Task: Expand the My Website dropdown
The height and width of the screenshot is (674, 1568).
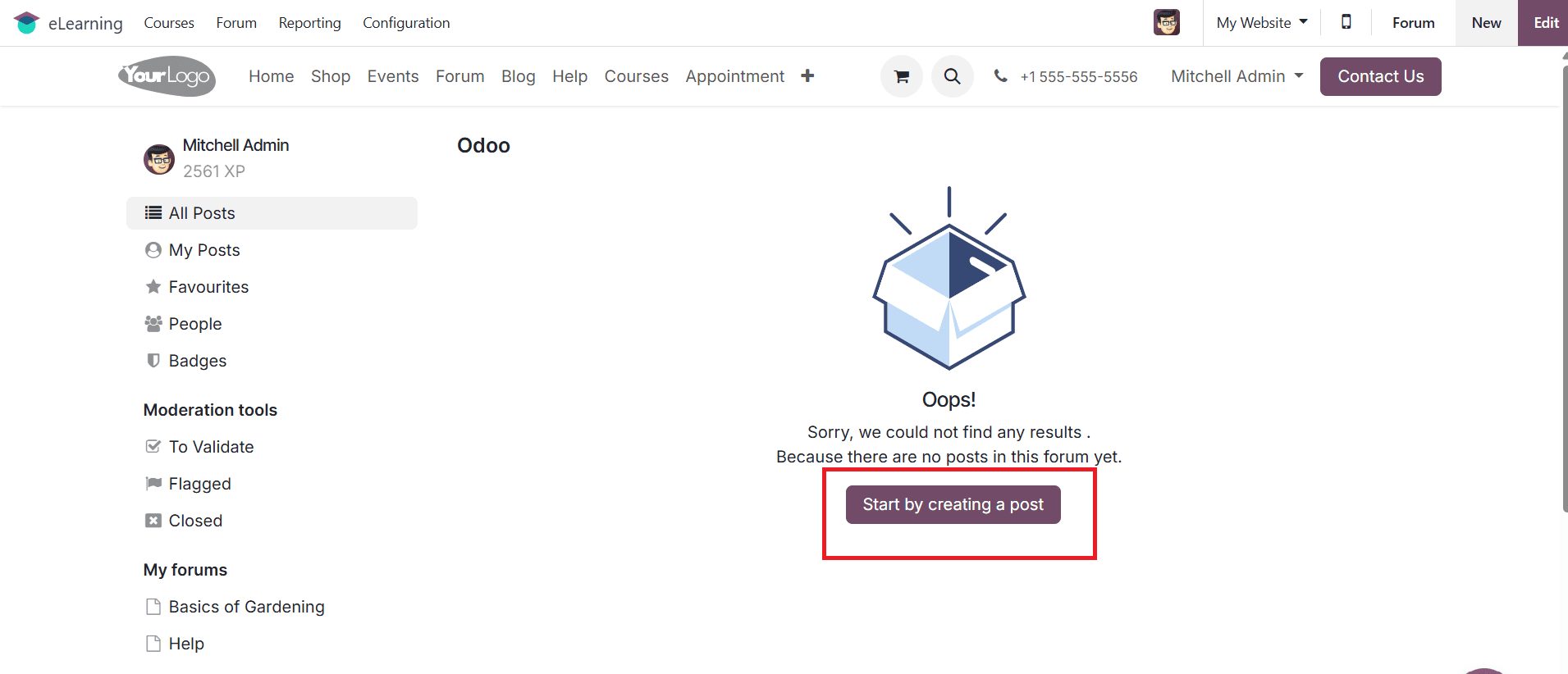Action: (1261, 23)
